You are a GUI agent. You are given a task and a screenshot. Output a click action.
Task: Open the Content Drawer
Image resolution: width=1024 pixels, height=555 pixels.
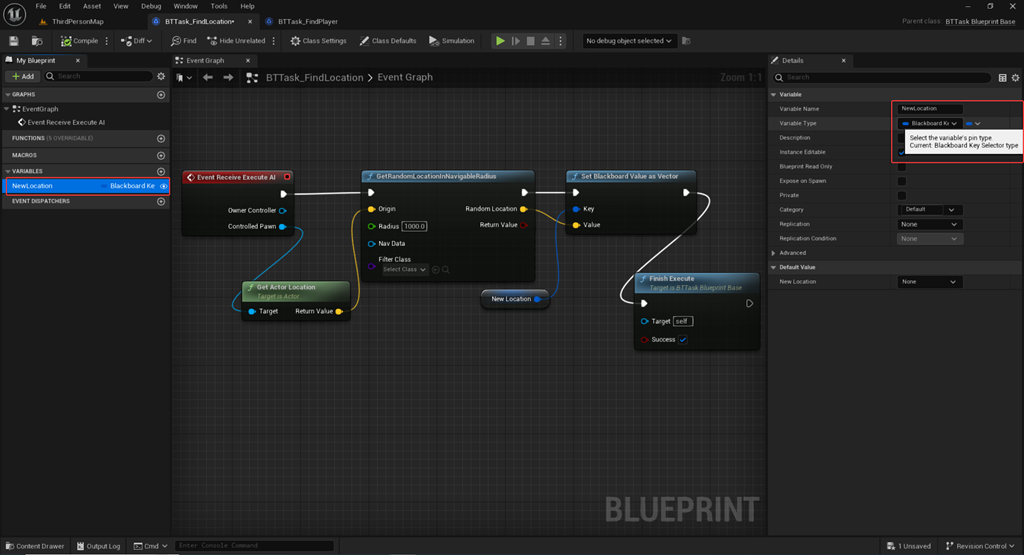[x=35, y=546]
